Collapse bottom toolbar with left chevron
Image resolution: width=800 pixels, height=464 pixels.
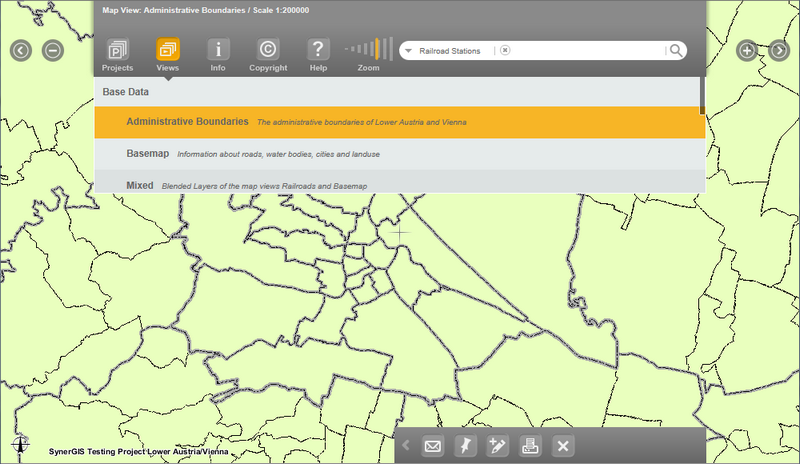click(406, 446)
